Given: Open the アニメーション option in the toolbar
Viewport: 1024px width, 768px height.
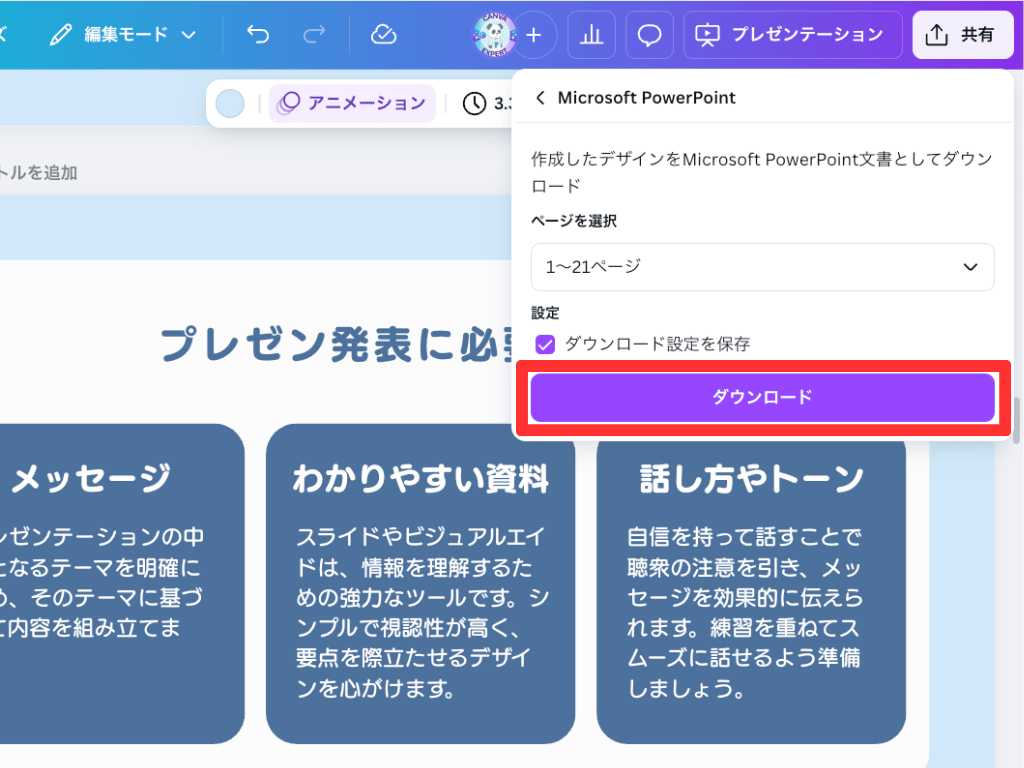Looking at the screenshot, I should tap(353, 103).
